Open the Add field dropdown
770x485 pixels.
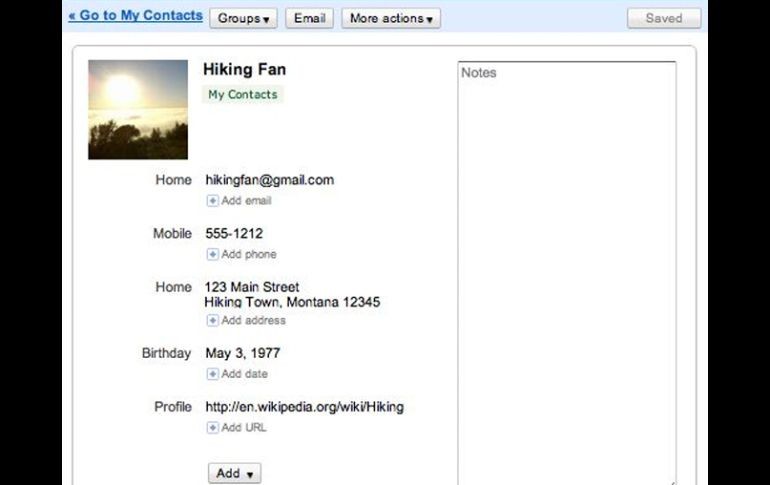pyautogui.click(x=234, y=473)
